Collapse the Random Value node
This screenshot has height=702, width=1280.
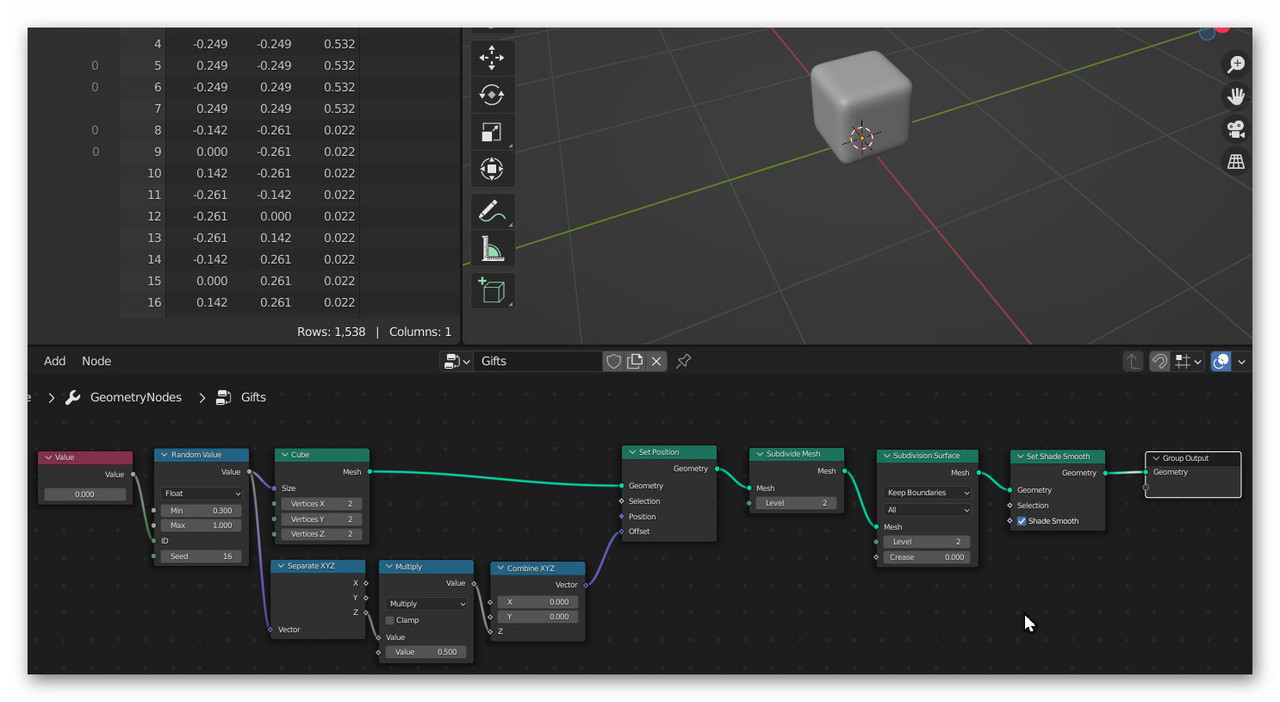coord(164,455)
